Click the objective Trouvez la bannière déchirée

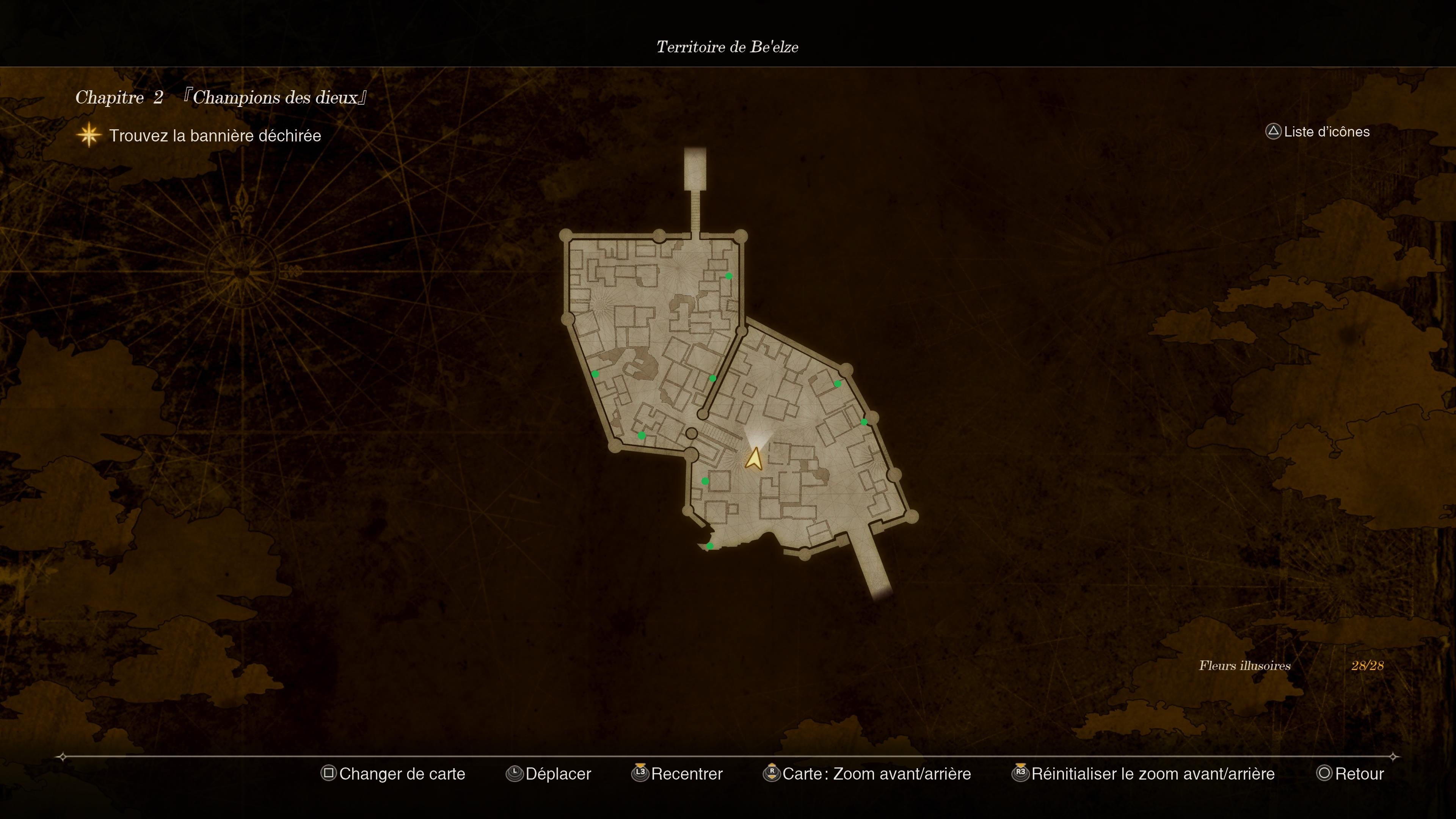tap(215, 136)
